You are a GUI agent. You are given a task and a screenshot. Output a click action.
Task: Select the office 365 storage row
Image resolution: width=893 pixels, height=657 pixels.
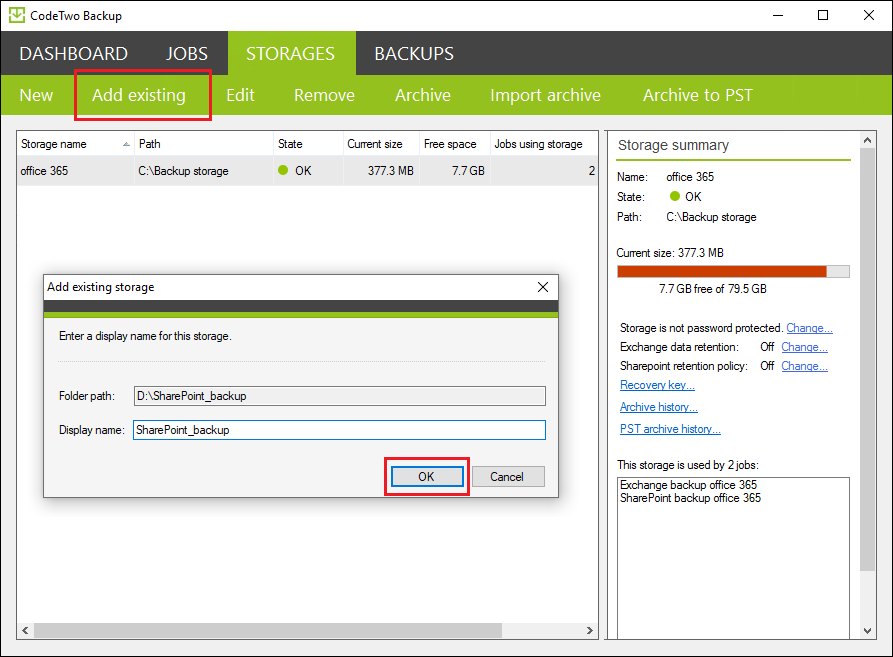[x=307, y=171]
